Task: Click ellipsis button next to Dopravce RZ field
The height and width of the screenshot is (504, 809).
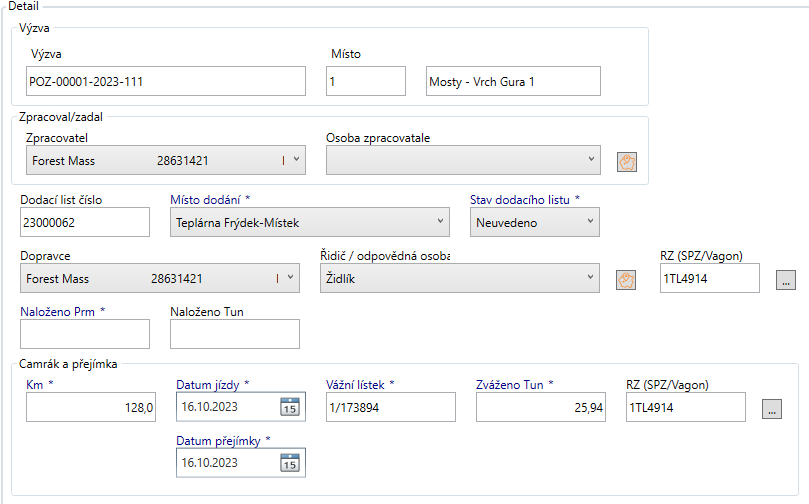Action: (x=786, y=280)
